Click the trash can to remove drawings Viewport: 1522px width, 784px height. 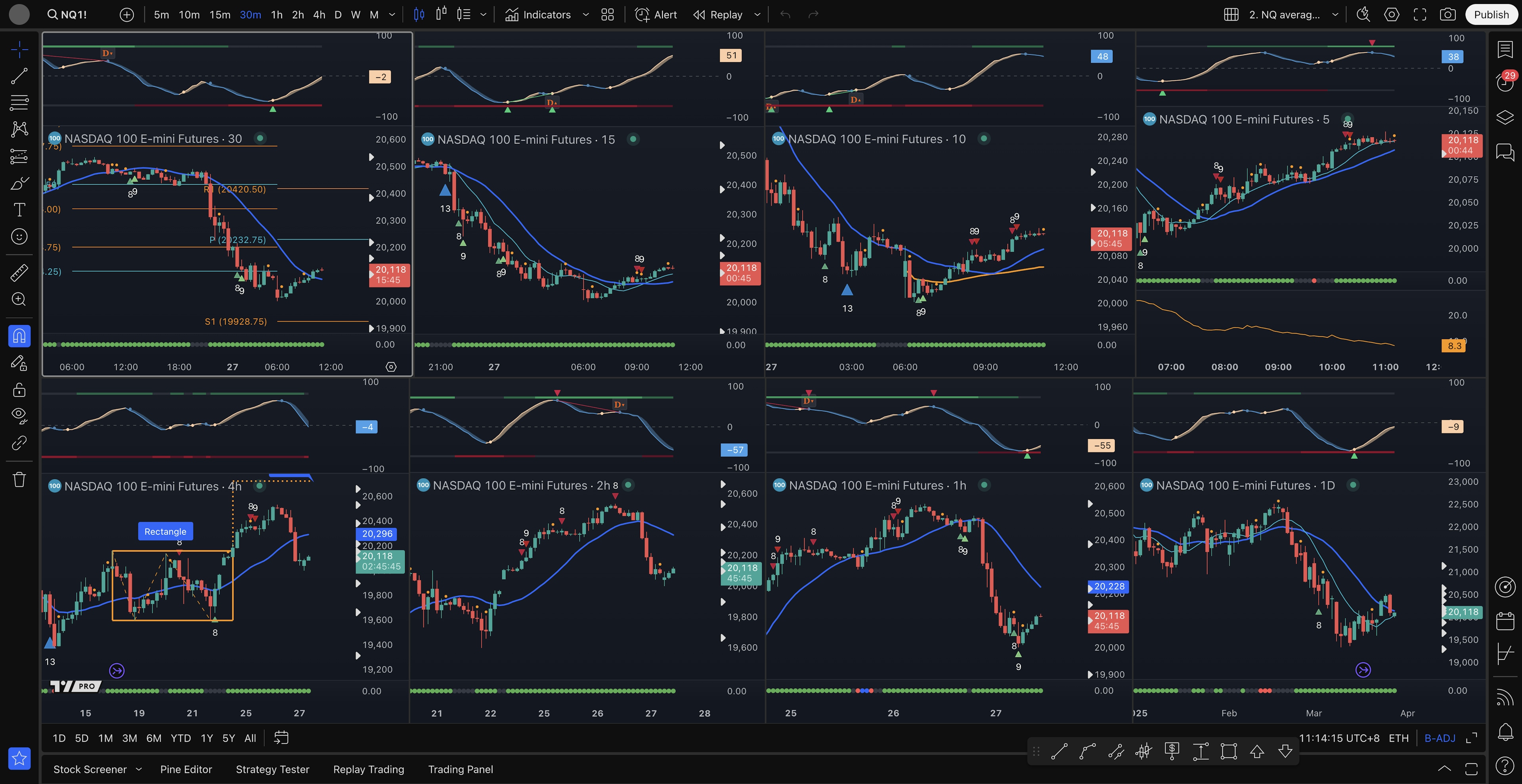pyautogui.click(x=19, y=479)
